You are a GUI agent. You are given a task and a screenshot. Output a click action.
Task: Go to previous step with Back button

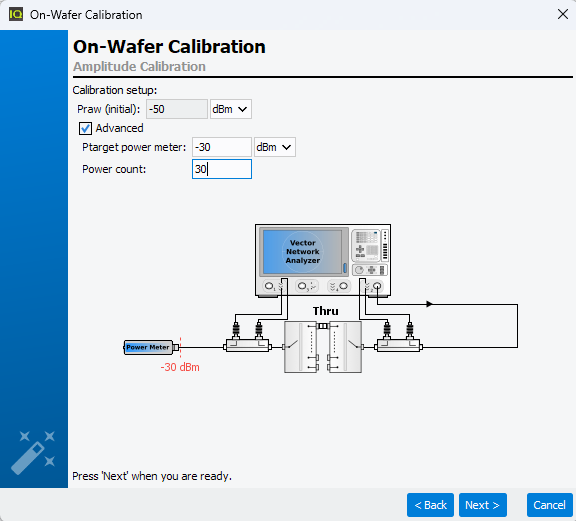pos(430,505)
